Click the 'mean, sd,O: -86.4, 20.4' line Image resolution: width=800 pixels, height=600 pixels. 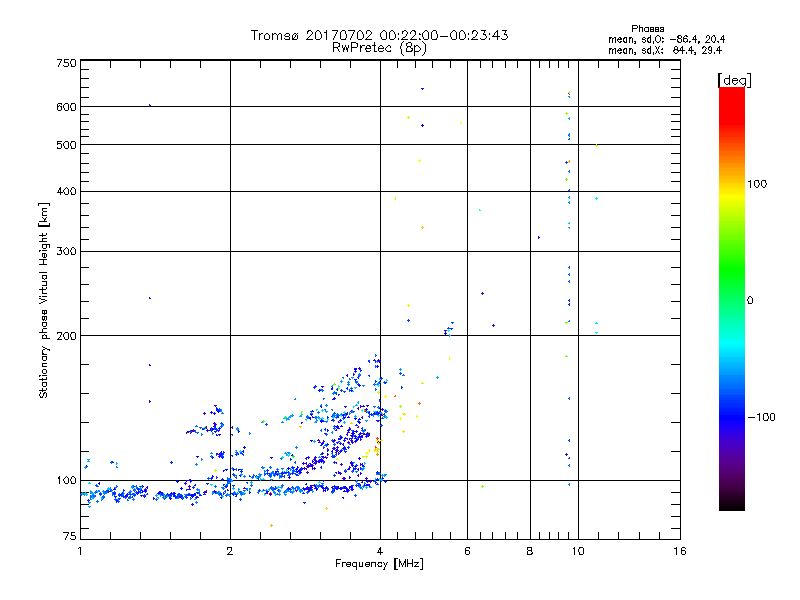coord(666,39)
